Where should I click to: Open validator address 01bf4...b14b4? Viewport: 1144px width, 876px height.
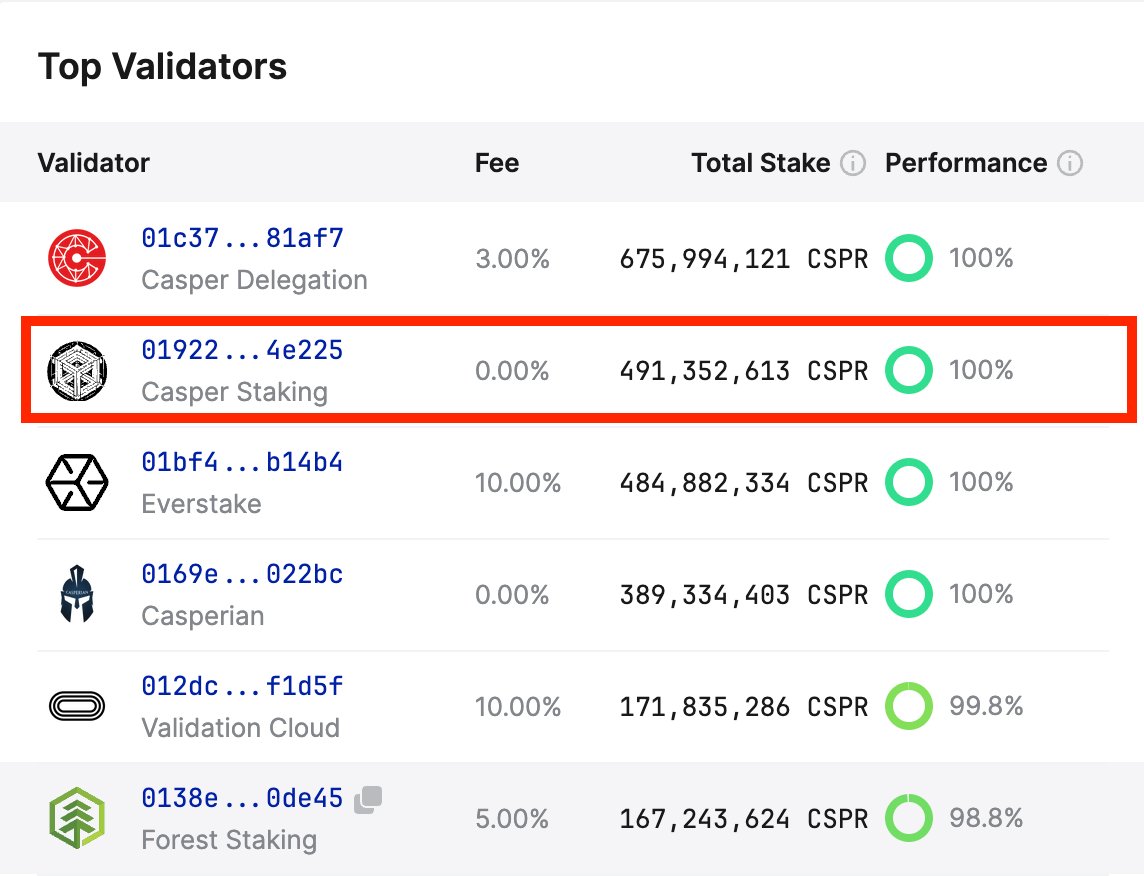point(242,462)
